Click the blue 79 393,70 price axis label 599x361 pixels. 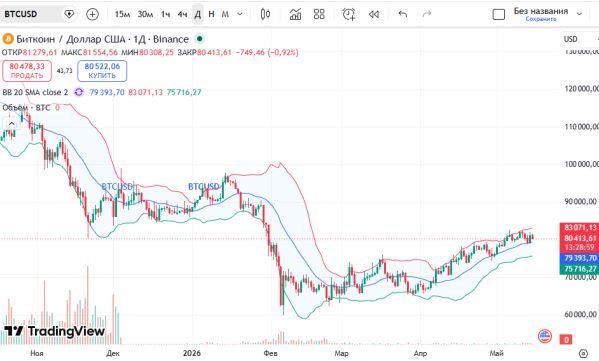coord(580,258)
